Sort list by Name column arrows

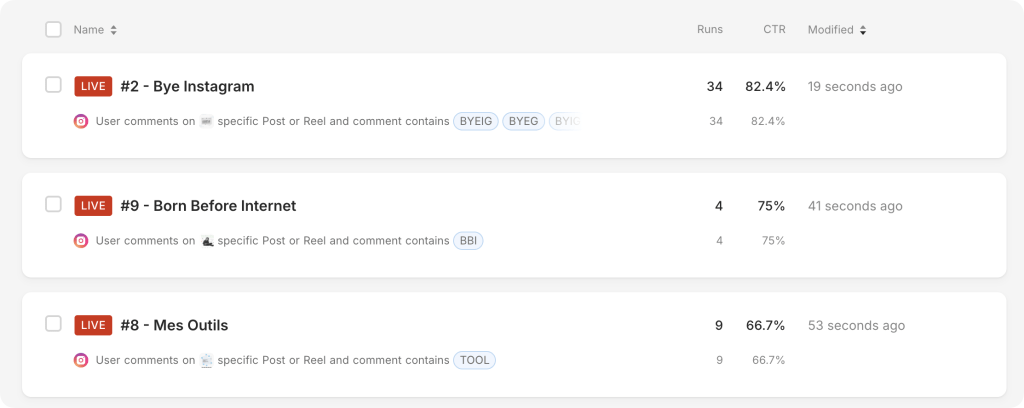pyautogui.click(x=114, y=30)
